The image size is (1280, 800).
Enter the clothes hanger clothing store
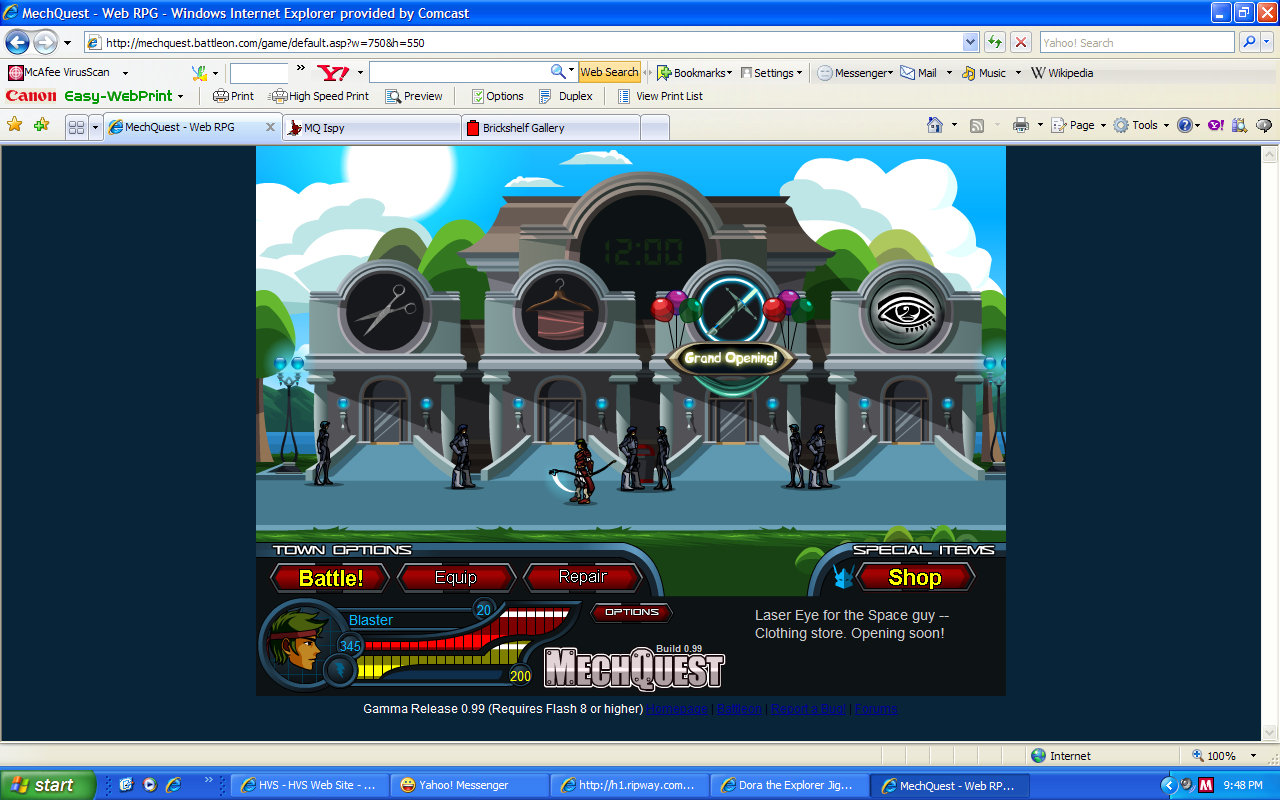click(x=560, y=309)
